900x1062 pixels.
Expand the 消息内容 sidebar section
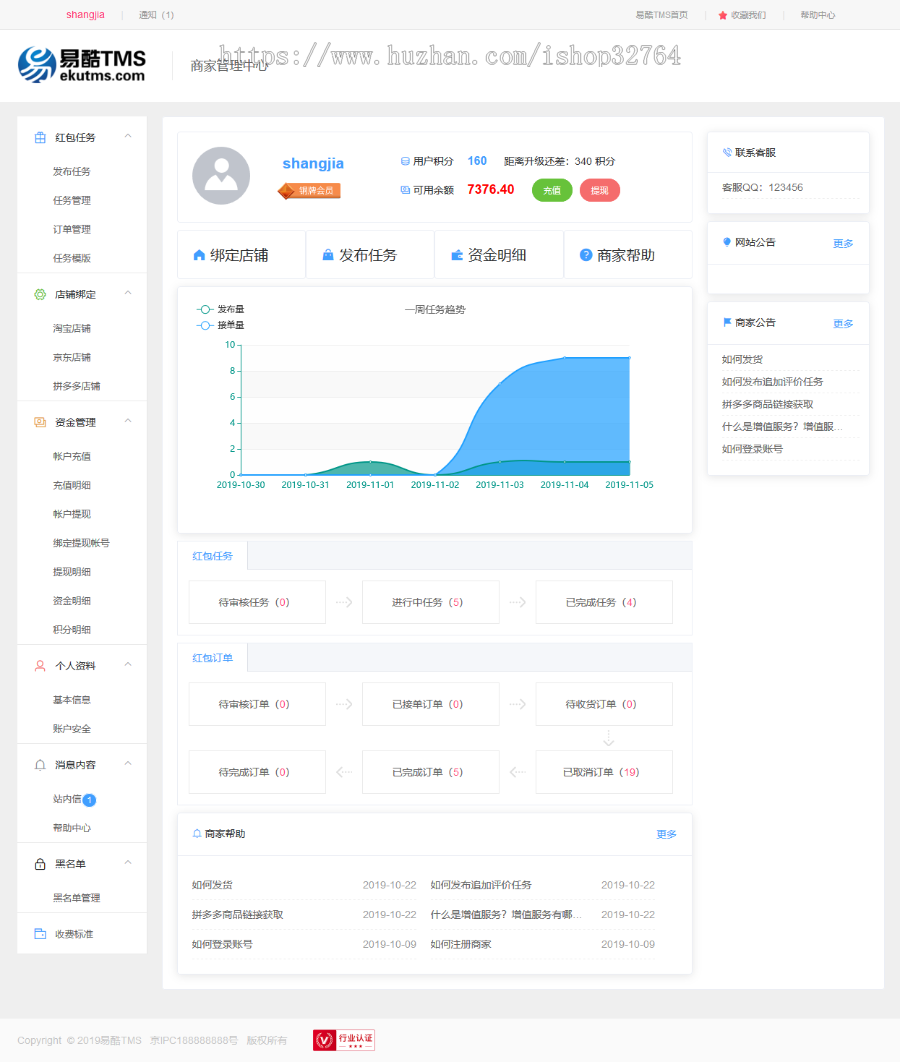tap(127, 764)
